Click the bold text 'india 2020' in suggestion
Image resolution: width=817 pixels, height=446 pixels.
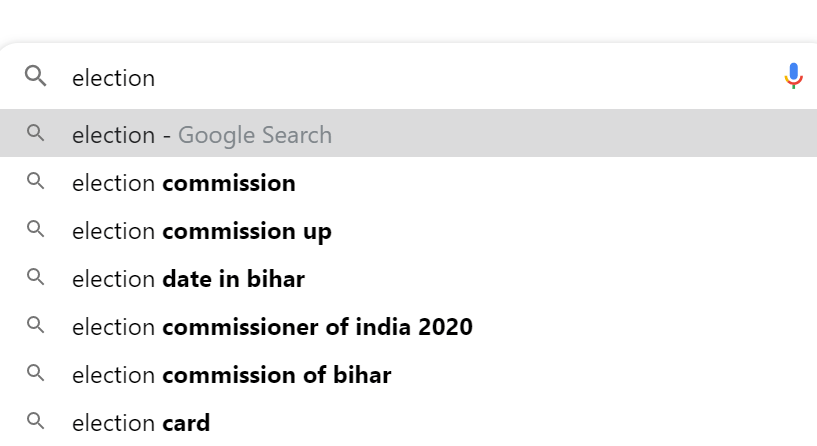click(x=414, y=327)
